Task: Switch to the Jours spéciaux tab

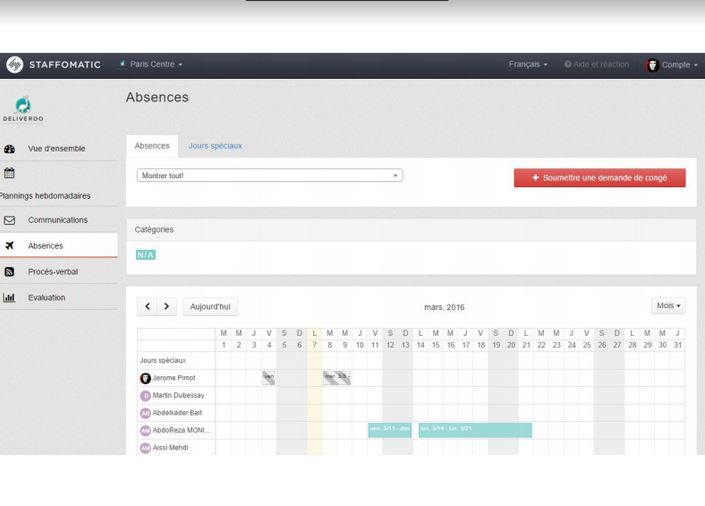Action: click(x=215, y=146)
